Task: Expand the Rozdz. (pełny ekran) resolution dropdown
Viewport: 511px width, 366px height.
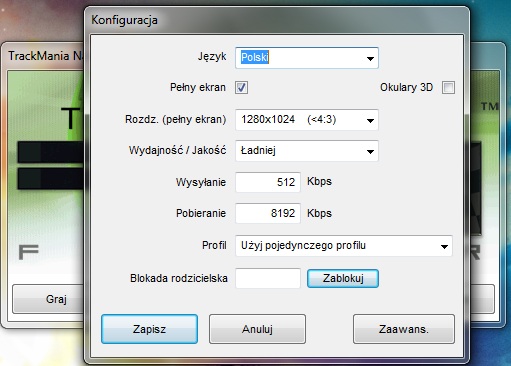Action: pyautogui.click(x=307, y=120)
